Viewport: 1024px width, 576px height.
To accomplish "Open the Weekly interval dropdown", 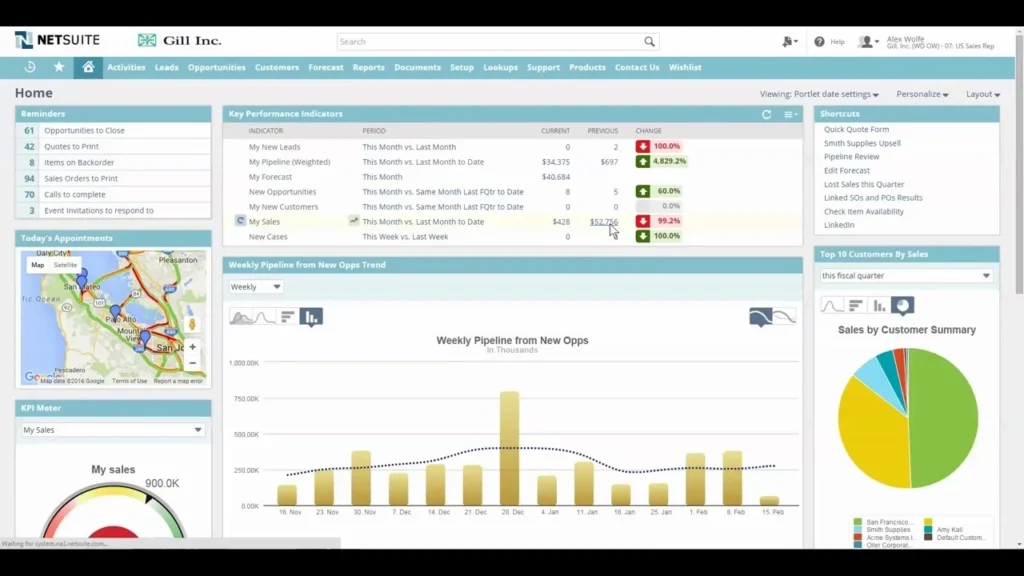I will click(256, 287).
